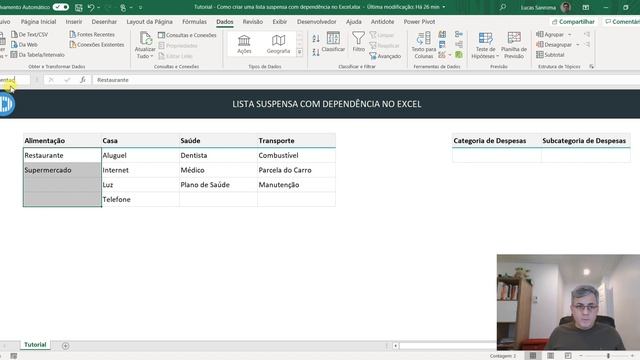
Task: Click the Data Validation icon
Action: coord(442,54)
